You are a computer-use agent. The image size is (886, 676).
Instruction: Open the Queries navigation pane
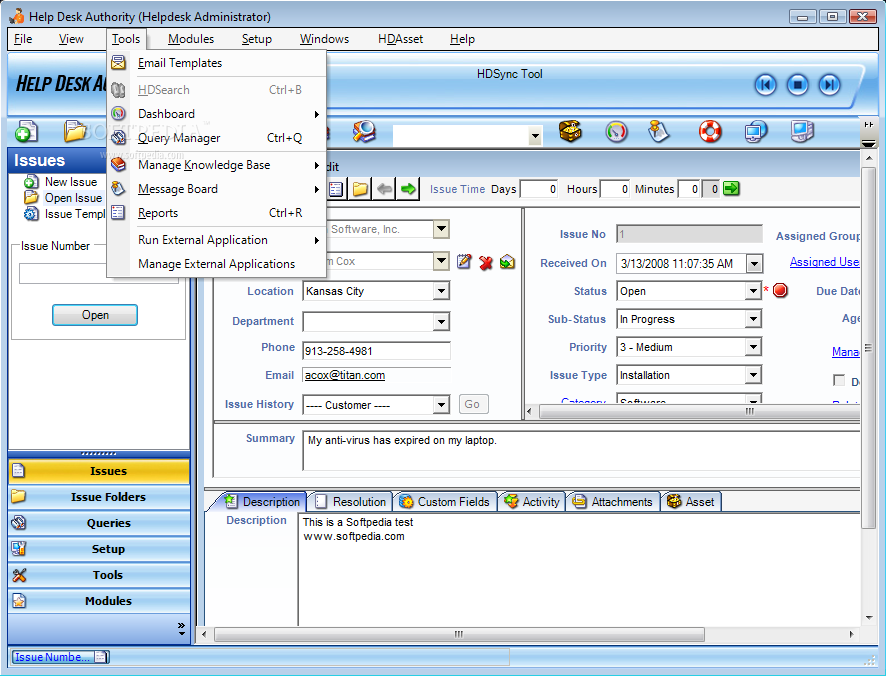[x=99, y=523]
